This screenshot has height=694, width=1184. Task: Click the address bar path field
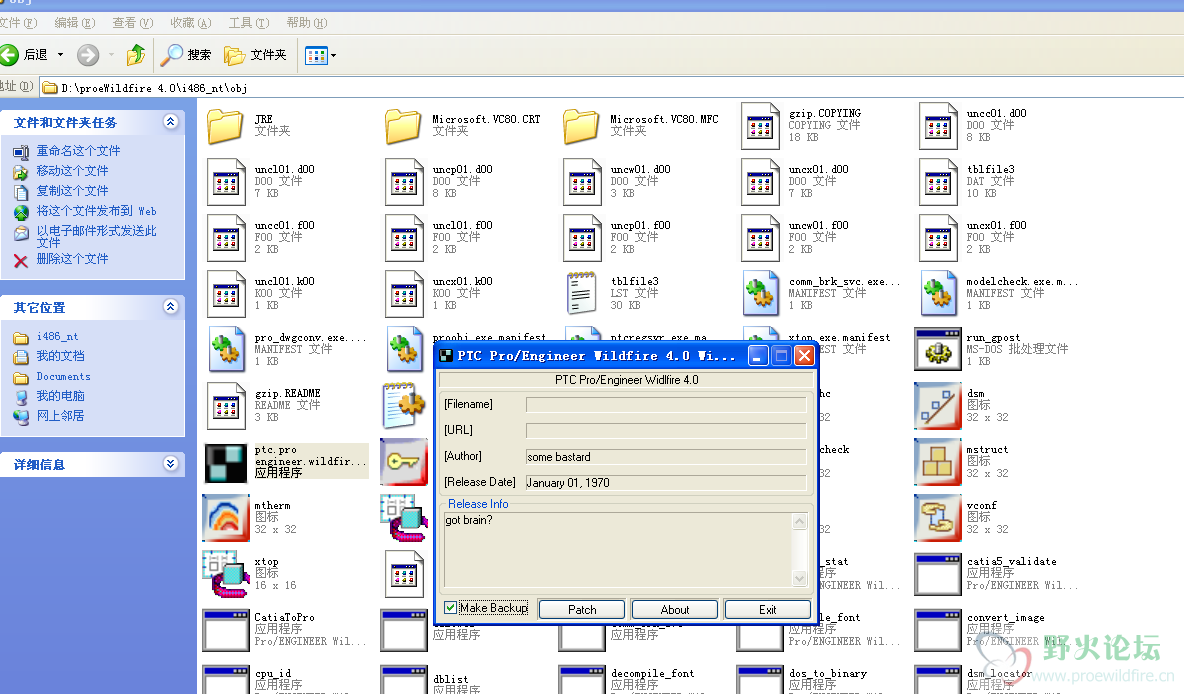click(x=612, y=88)
